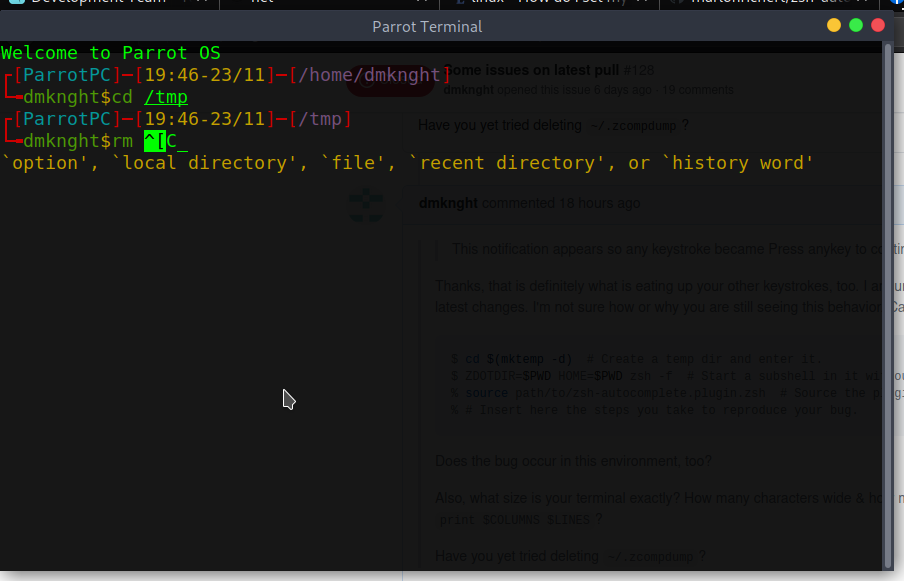
Task: Switch to the linux - How do I tab
Action: pyautogui.click(x=550, y=2)
